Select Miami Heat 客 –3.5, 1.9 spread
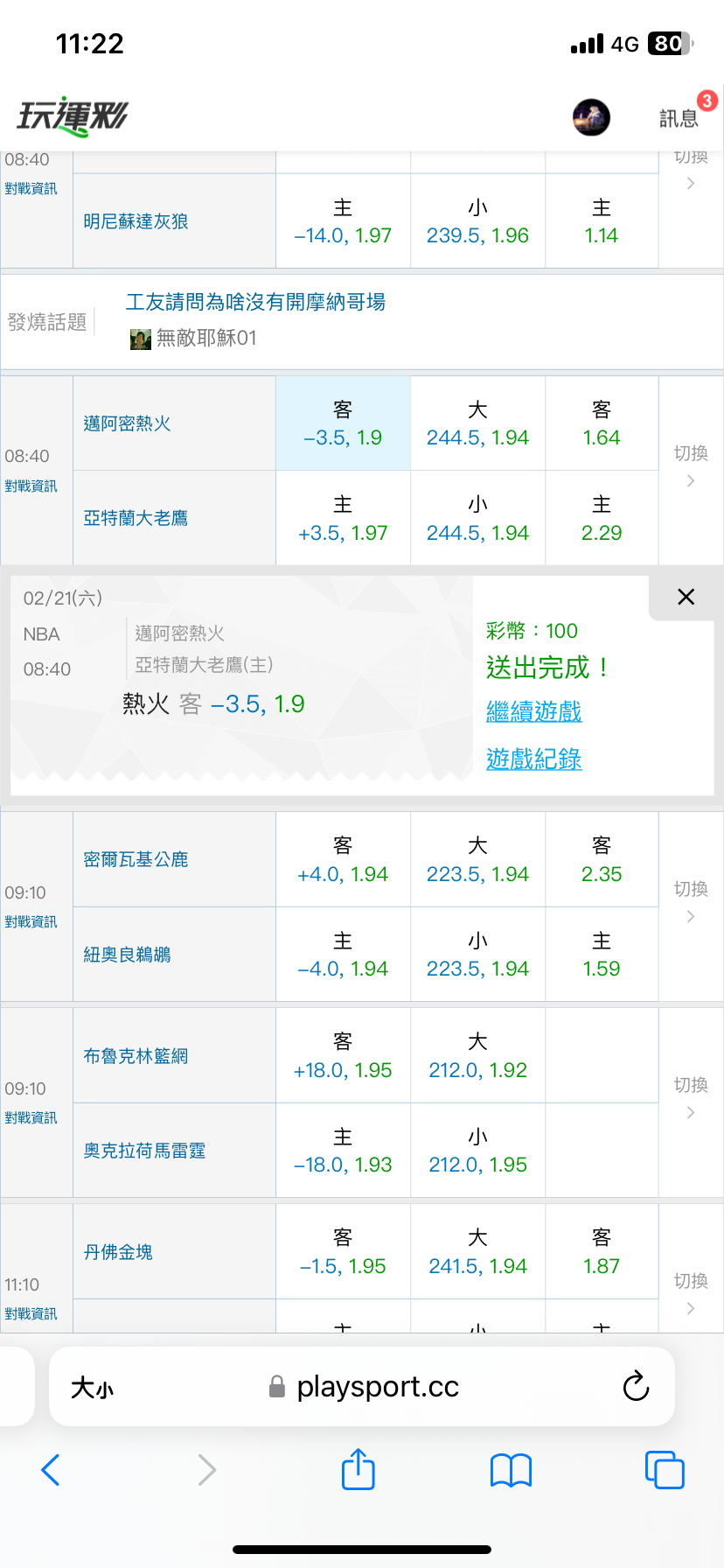The height and width of the screenshot is (1568, 724). pos(343,423)
